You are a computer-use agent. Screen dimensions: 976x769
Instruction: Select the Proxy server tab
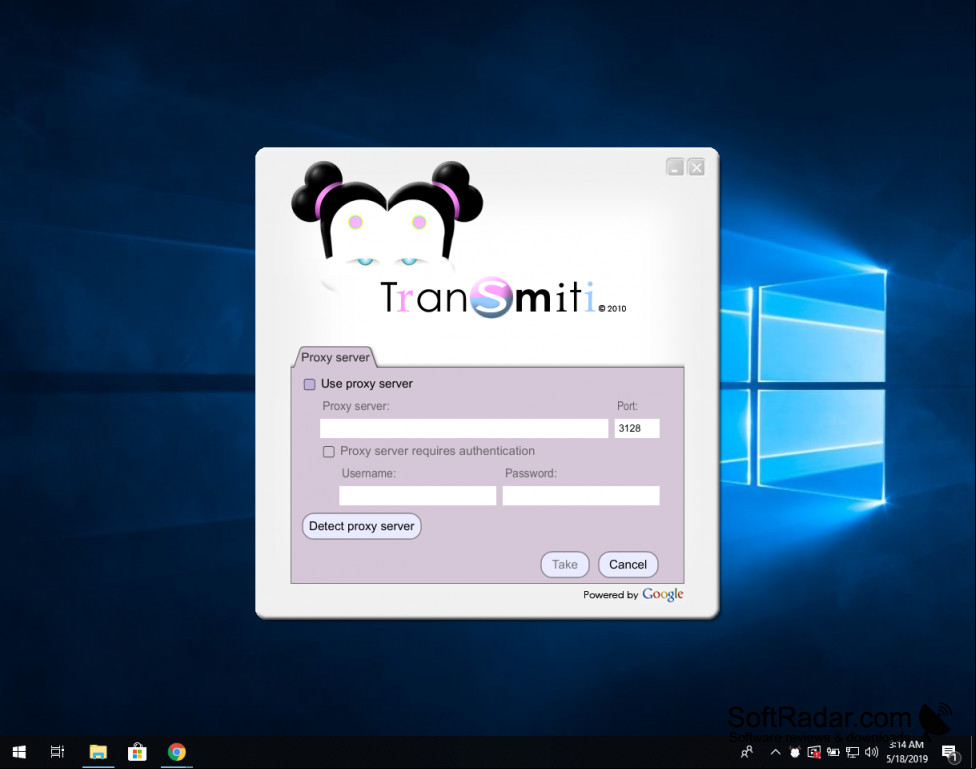click(x=335, y=357)
